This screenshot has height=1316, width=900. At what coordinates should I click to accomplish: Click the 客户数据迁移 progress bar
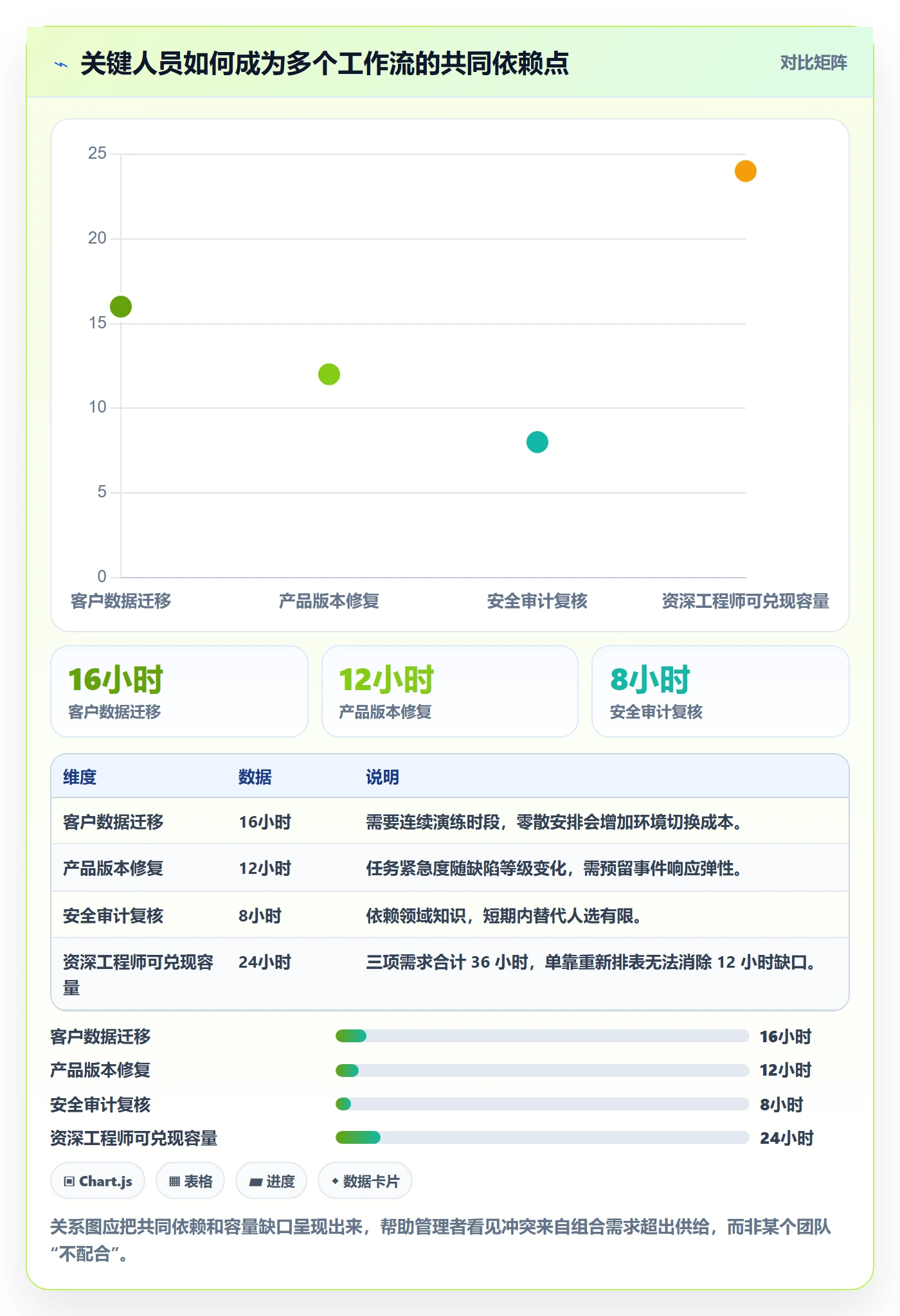pyautogui.click(x=543, y=1036)
